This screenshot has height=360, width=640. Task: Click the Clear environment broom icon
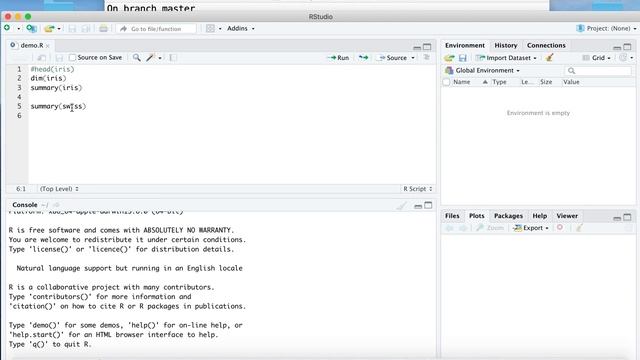[x=549, y=58]
